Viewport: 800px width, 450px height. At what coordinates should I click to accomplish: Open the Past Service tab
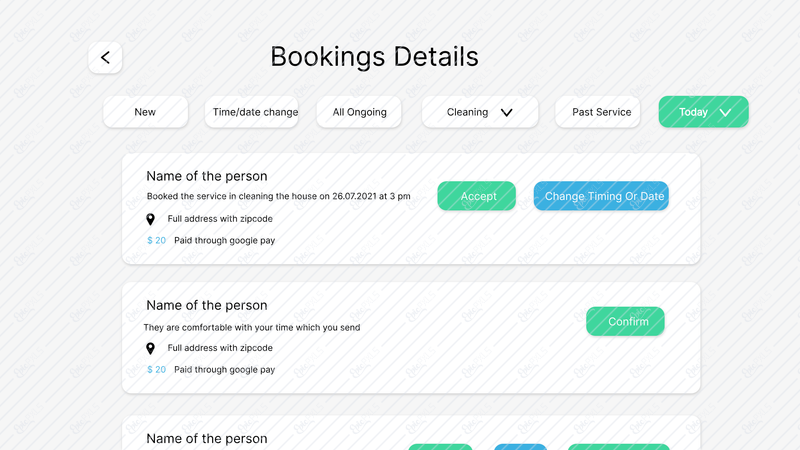coord(597,112)
